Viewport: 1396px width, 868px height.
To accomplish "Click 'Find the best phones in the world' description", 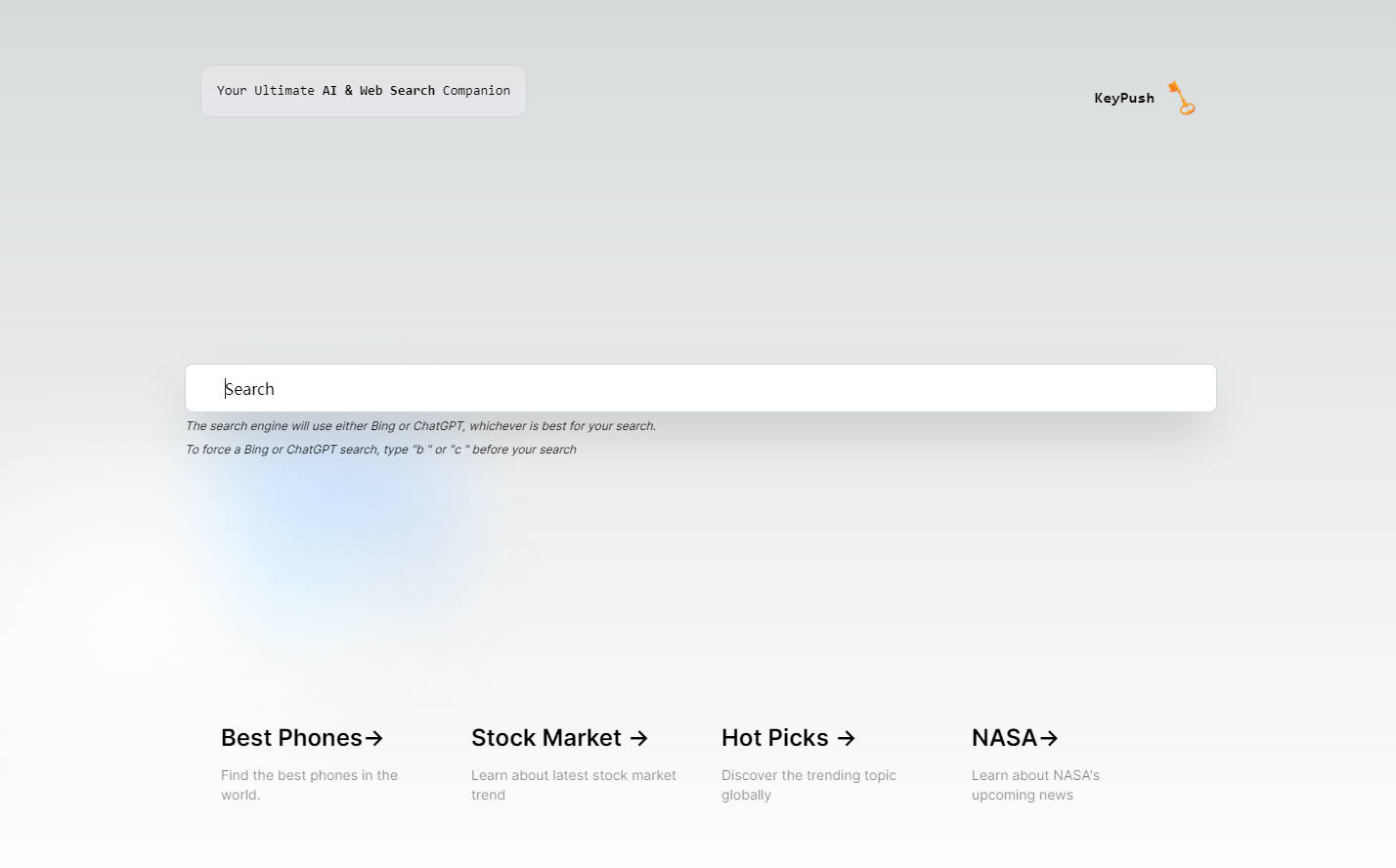I will coord(309,785).
